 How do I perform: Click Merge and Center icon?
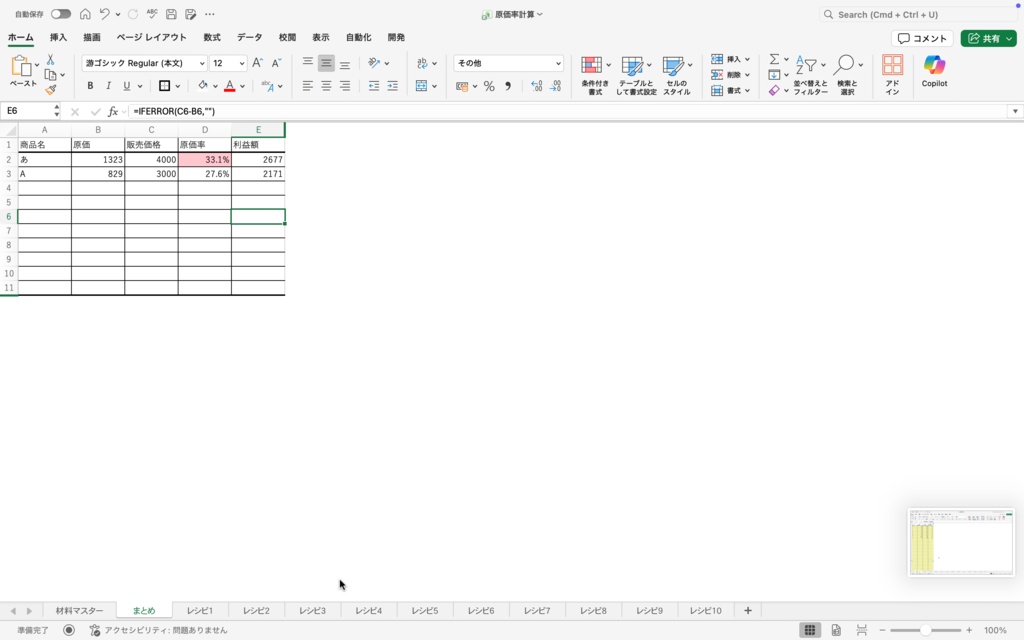tap(421, 86)
